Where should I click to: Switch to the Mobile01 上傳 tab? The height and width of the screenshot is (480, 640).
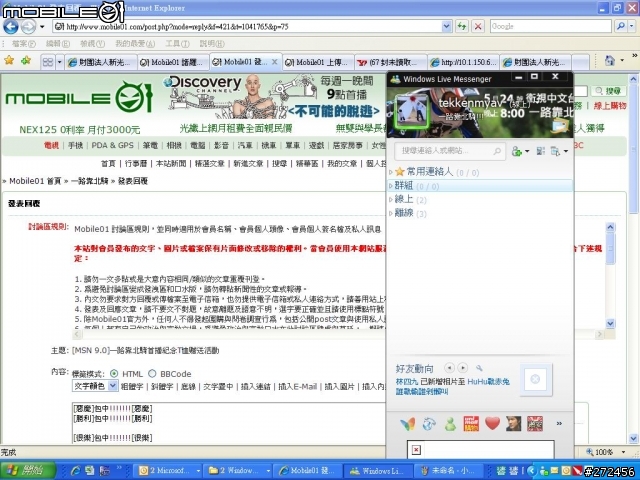pos(318,62)
